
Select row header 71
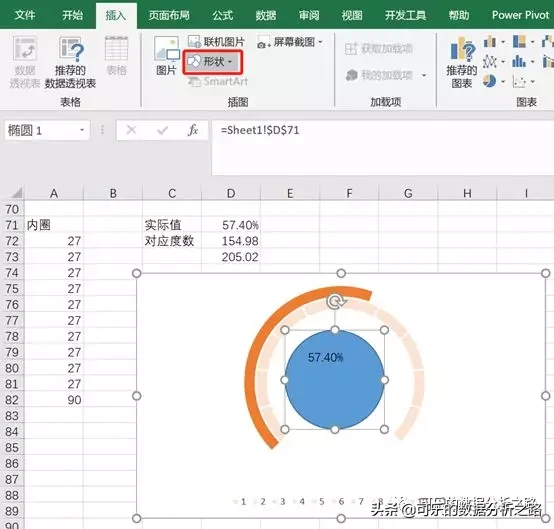[12, 225]
